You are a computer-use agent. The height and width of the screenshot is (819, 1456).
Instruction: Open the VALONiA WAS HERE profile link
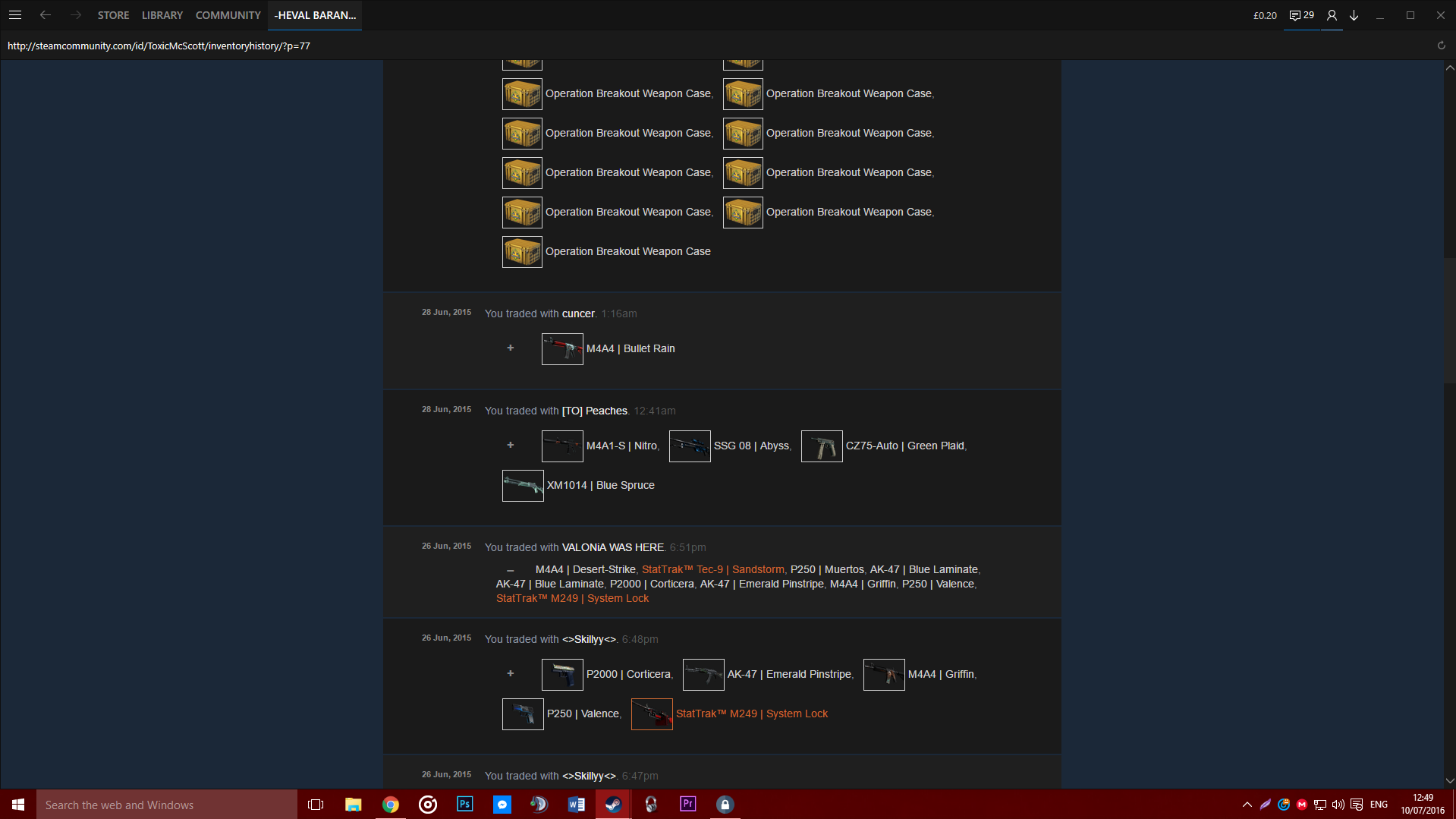tap(612, 547)
